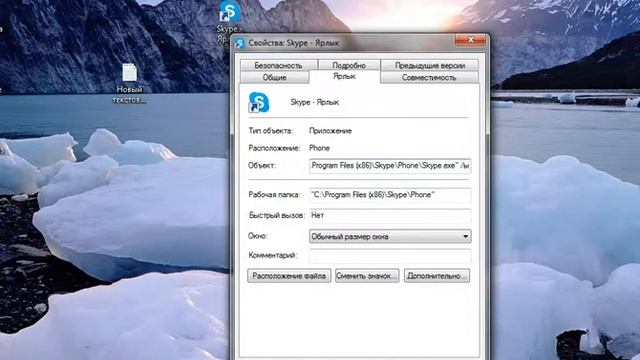Click the Phone location value text

pyautogui.click(x=320, y=148)
